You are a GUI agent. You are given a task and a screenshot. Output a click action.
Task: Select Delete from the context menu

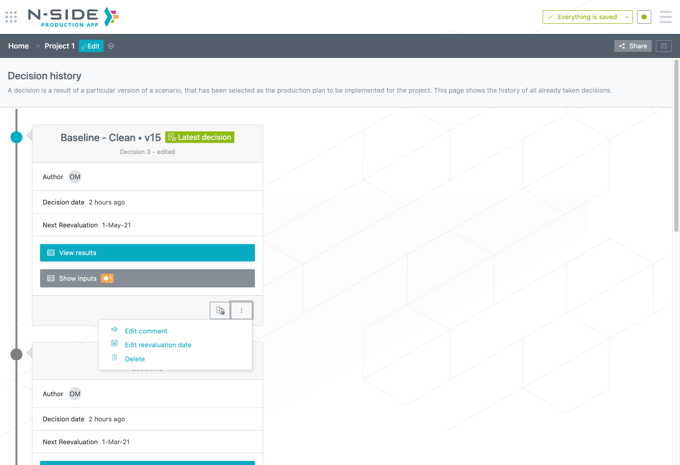[x=135, y=359]
